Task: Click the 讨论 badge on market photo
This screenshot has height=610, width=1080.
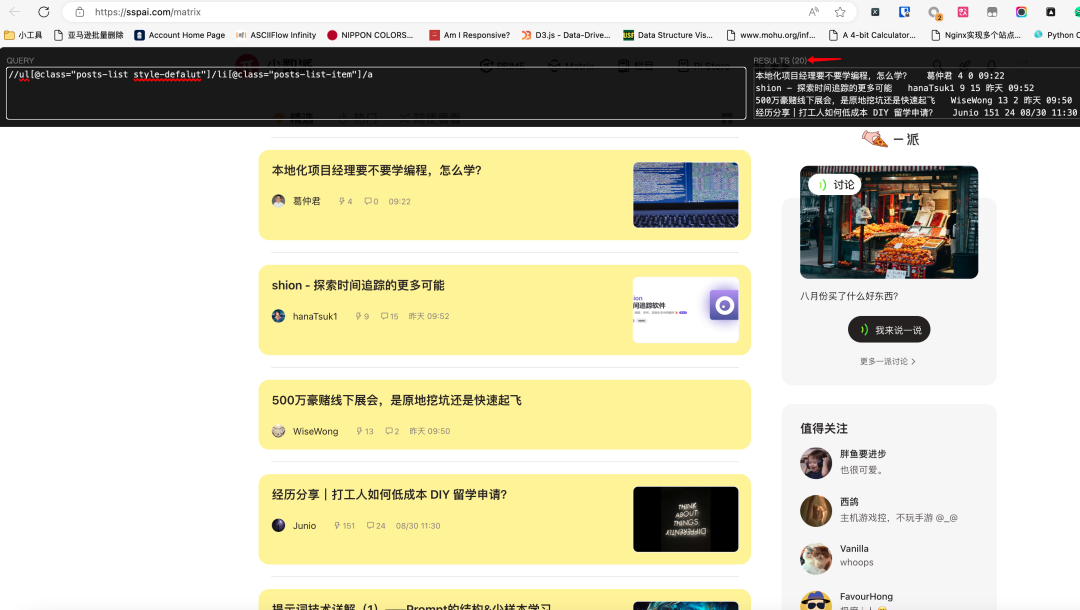Action: 835,185
